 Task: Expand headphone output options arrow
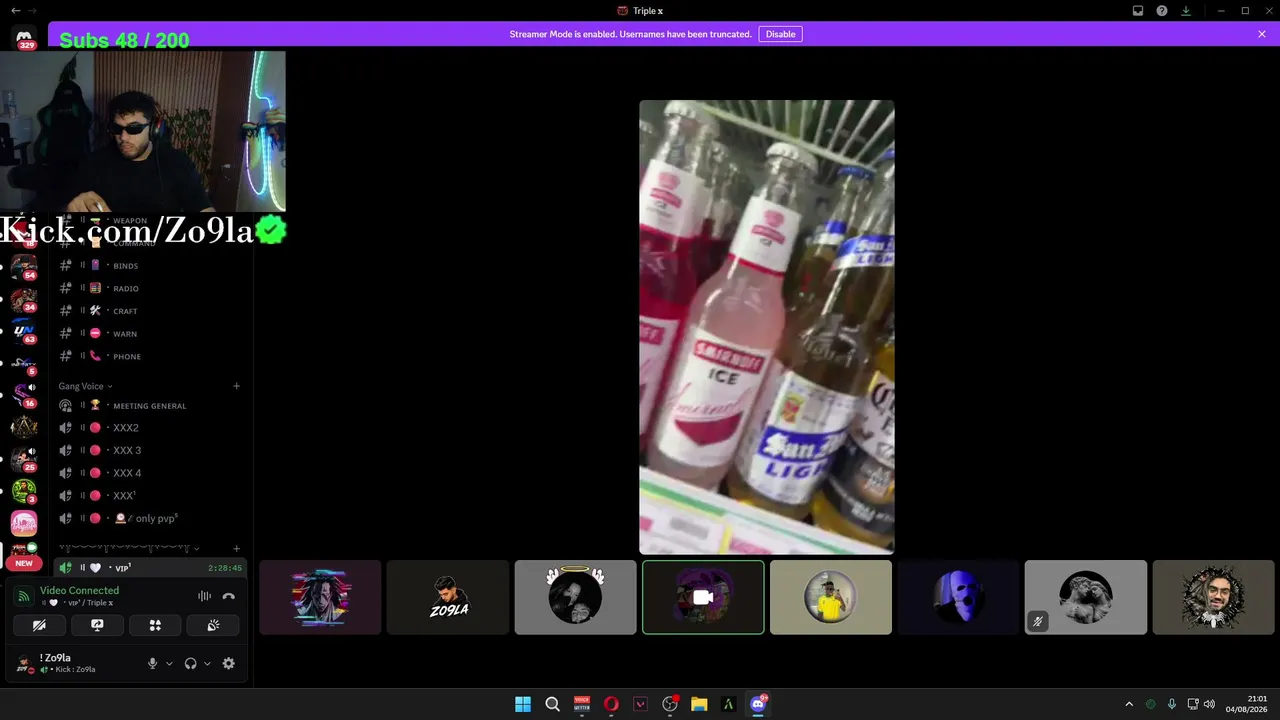pyautogui.click(x=207, y=663)
